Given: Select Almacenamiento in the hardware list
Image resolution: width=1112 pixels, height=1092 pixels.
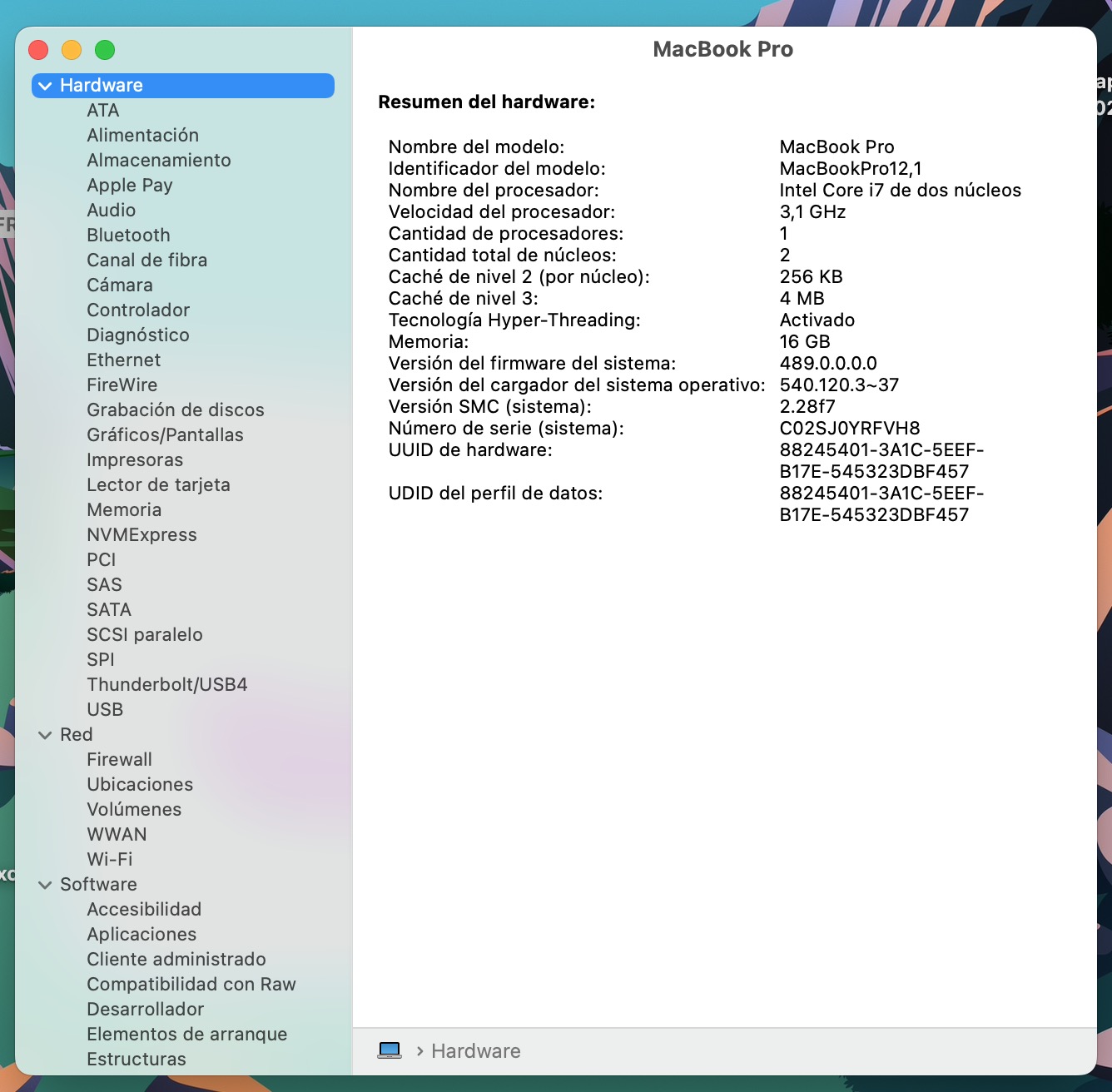Looking at the screenshot, I should pos(159,161).
